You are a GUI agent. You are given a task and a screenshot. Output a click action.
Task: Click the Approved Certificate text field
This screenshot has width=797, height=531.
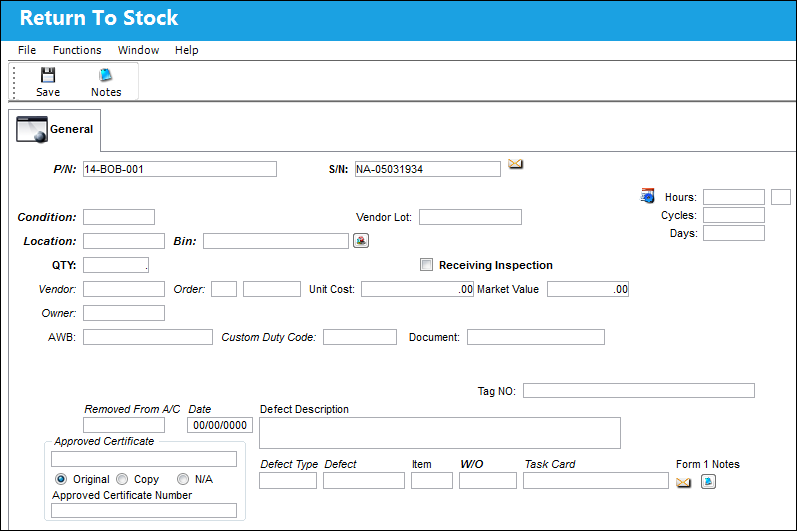(144, 459)
